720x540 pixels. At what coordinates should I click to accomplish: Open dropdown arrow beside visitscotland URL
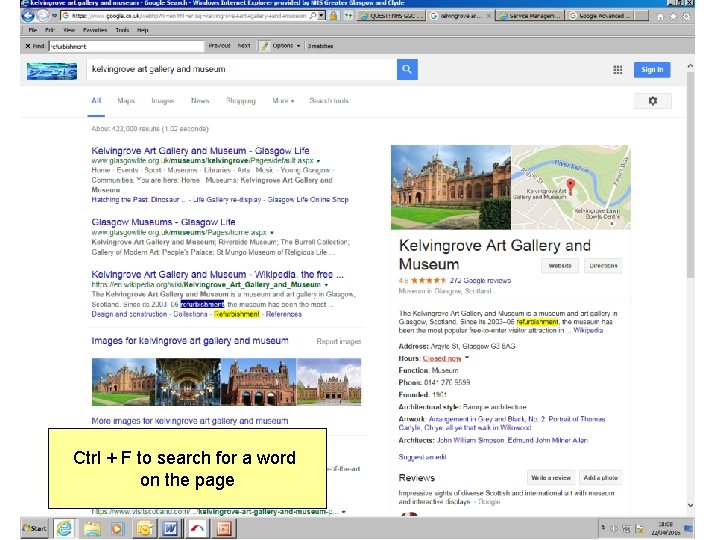[x=343, y=512]
